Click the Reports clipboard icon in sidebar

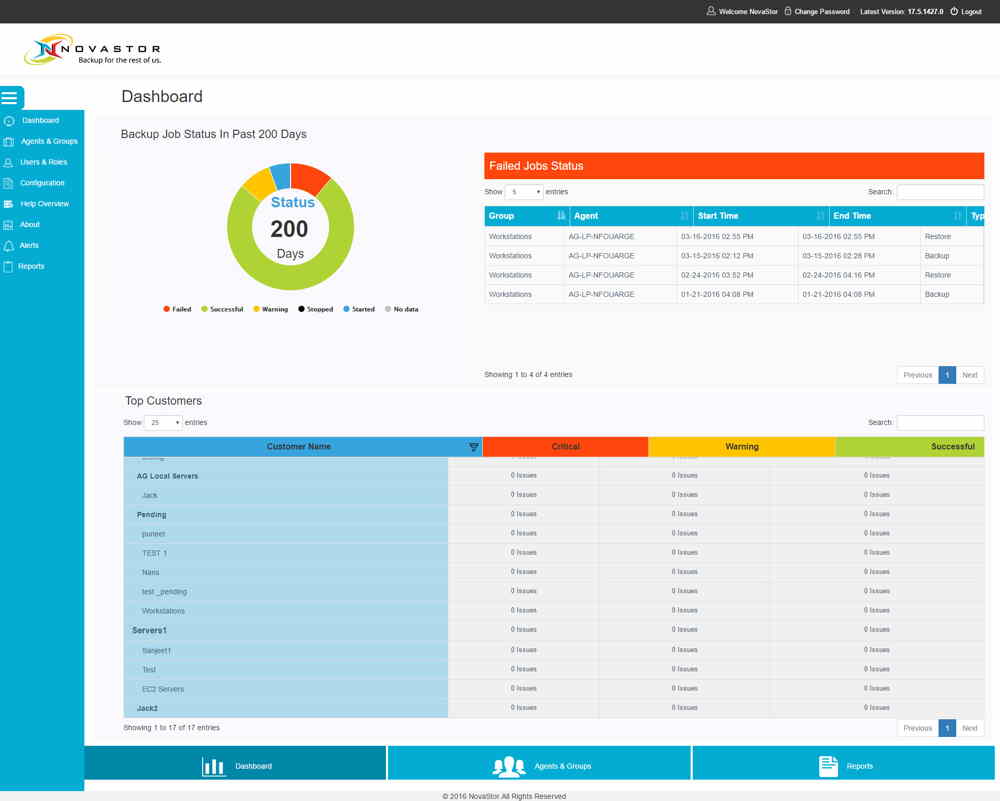9,267
